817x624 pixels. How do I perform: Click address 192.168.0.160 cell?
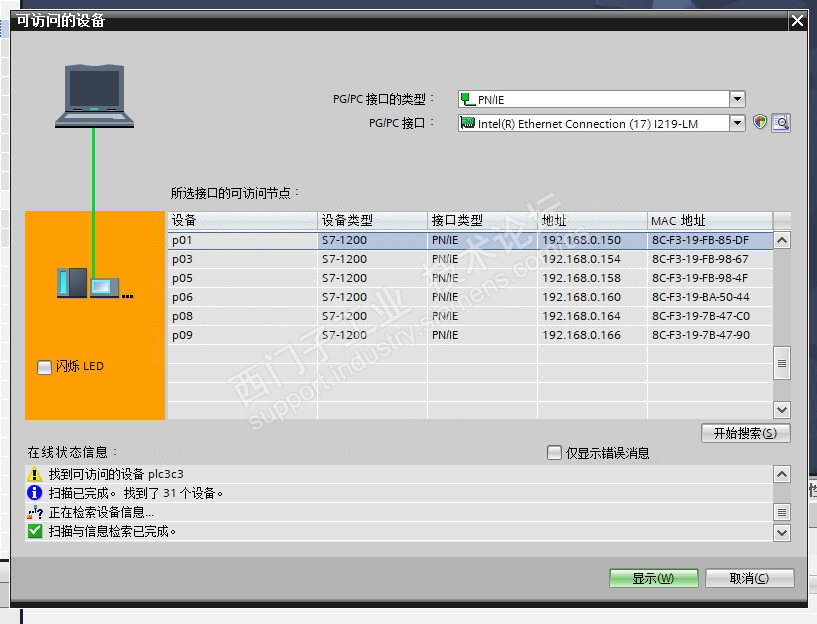point(592,297)
